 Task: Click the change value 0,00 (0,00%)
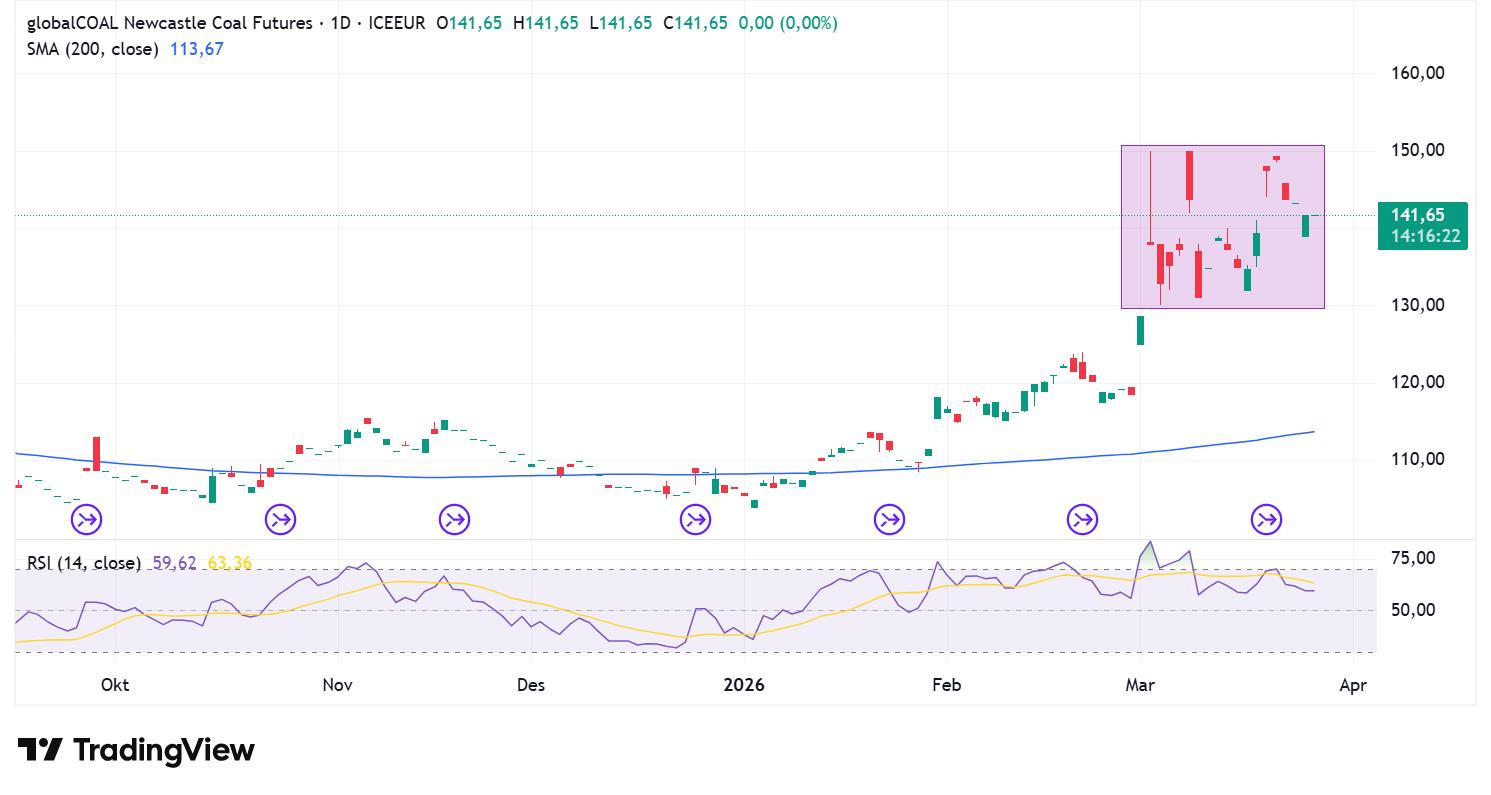788,23
